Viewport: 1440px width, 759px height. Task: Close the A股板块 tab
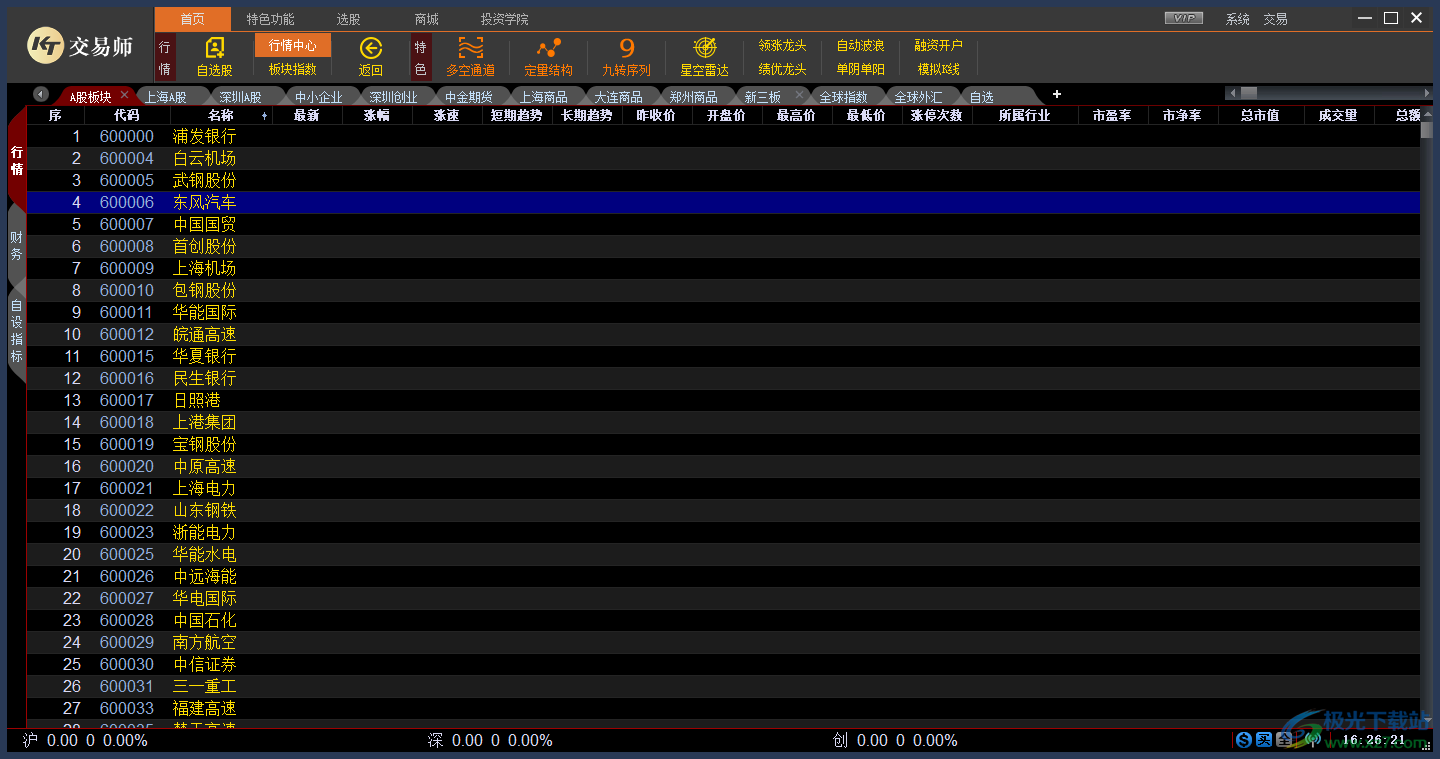pyautogui.click(x=124, y=94)
